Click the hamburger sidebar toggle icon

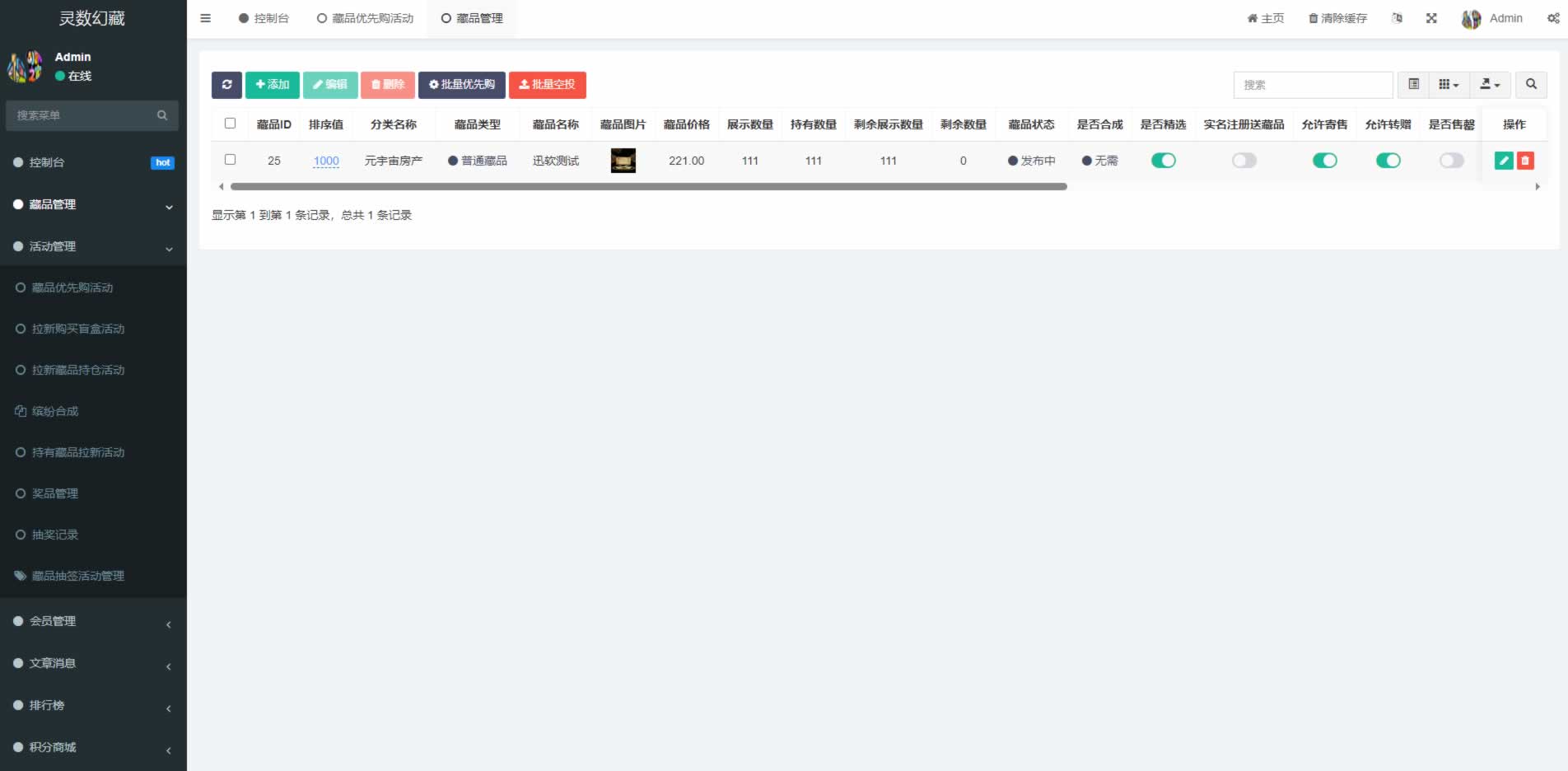pyautogui.click(x=206, y=18)
